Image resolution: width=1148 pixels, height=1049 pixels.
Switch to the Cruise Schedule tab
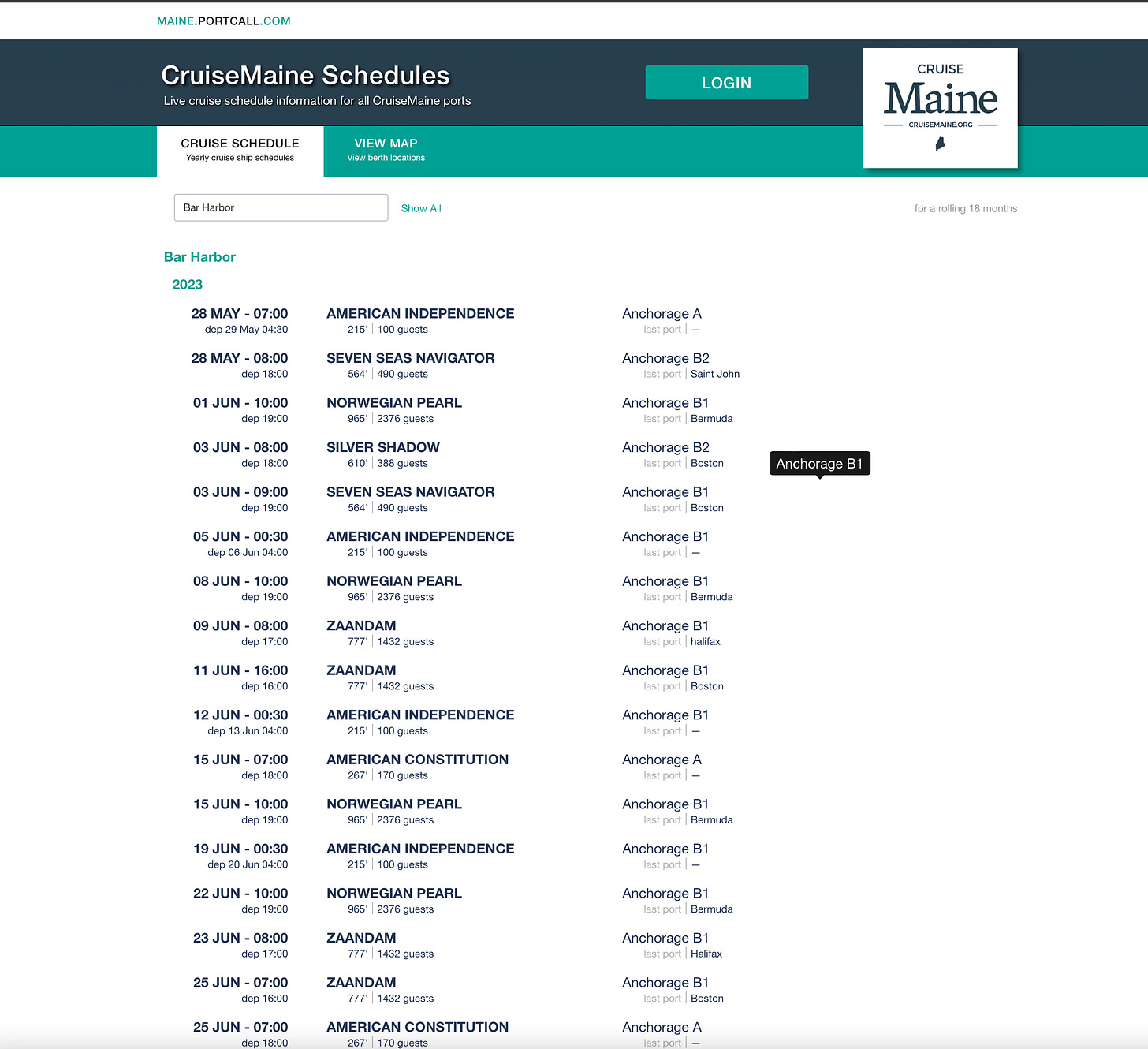click(x=240, y=150)
